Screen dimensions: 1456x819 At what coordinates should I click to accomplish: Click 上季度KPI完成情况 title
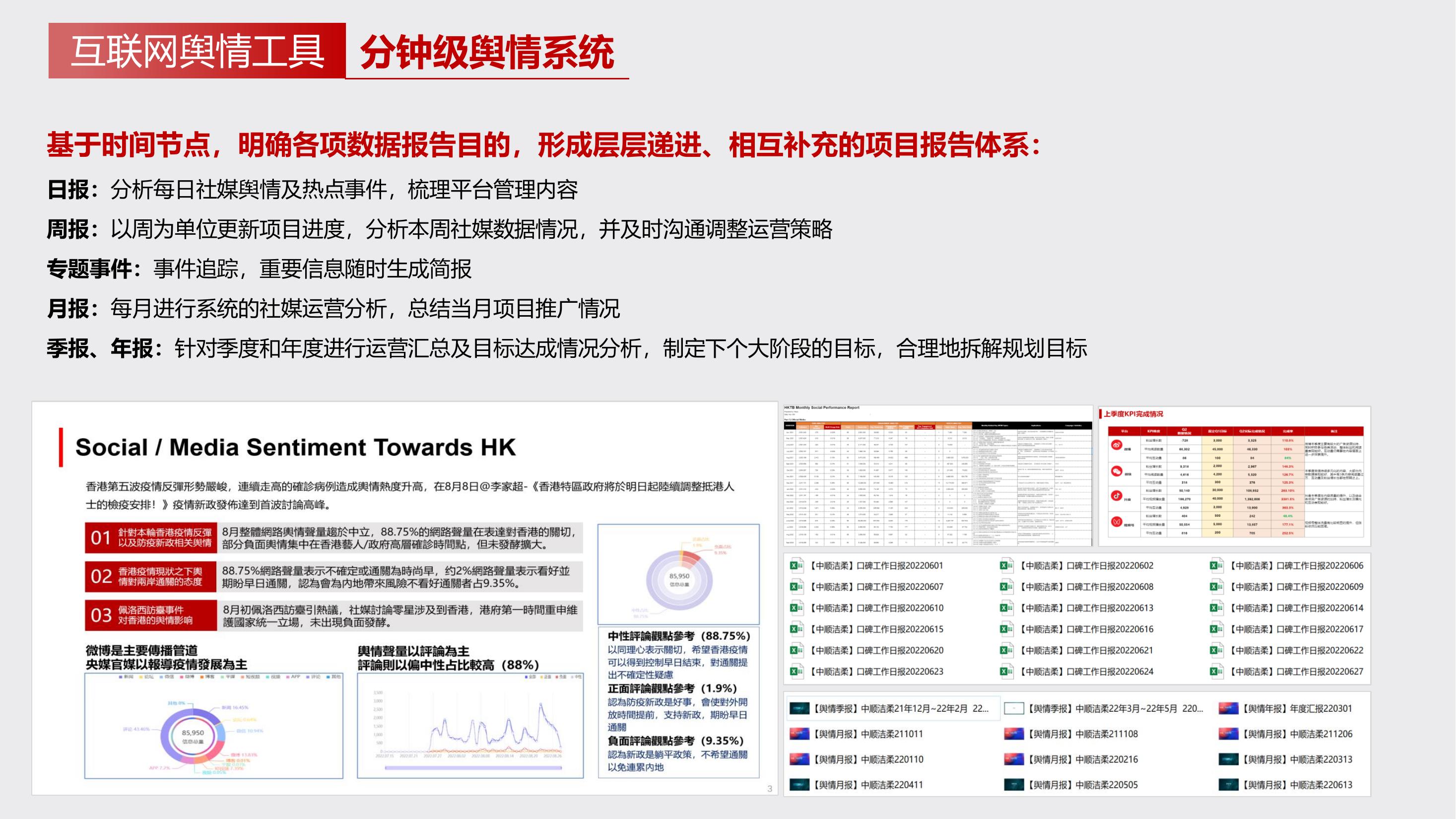tap(1133, 414)
